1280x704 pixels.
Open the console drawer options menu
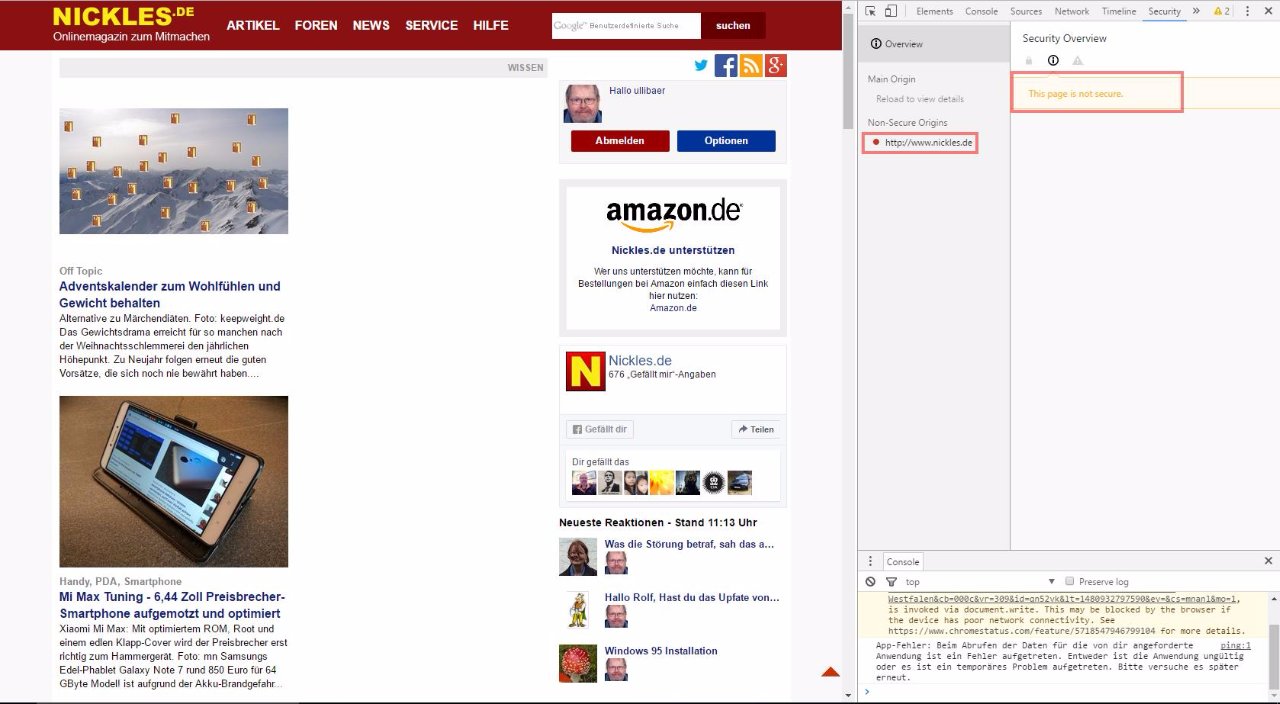870,561
